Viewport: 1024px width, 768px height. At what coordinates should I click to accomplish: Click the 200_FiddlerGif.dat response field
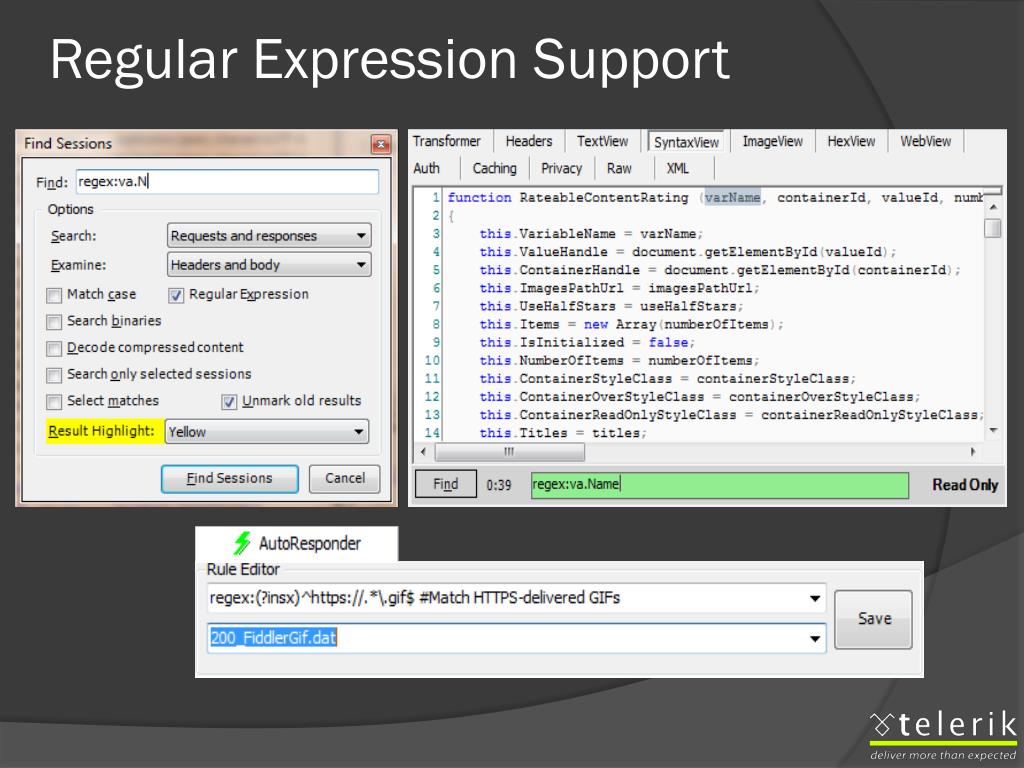click(517, 638)
